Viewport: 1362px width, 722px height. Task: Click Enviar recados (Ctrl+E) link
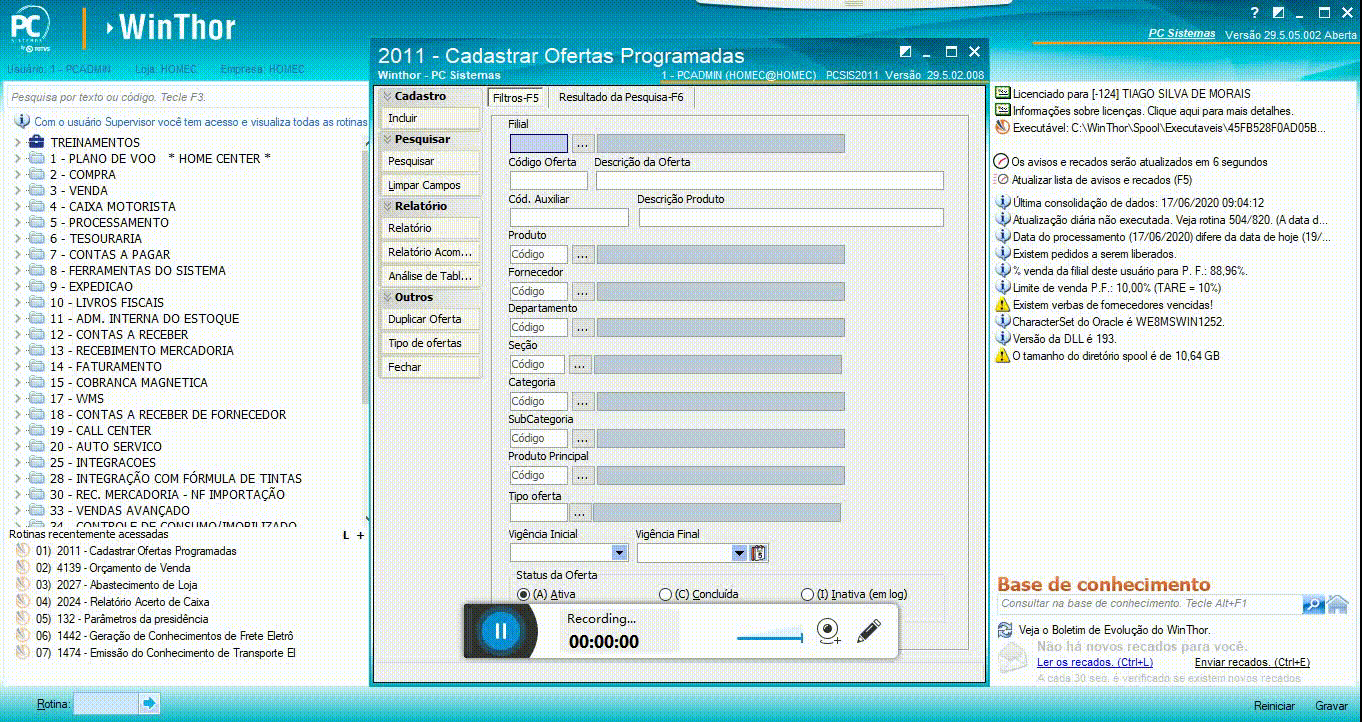[1251, 662]
